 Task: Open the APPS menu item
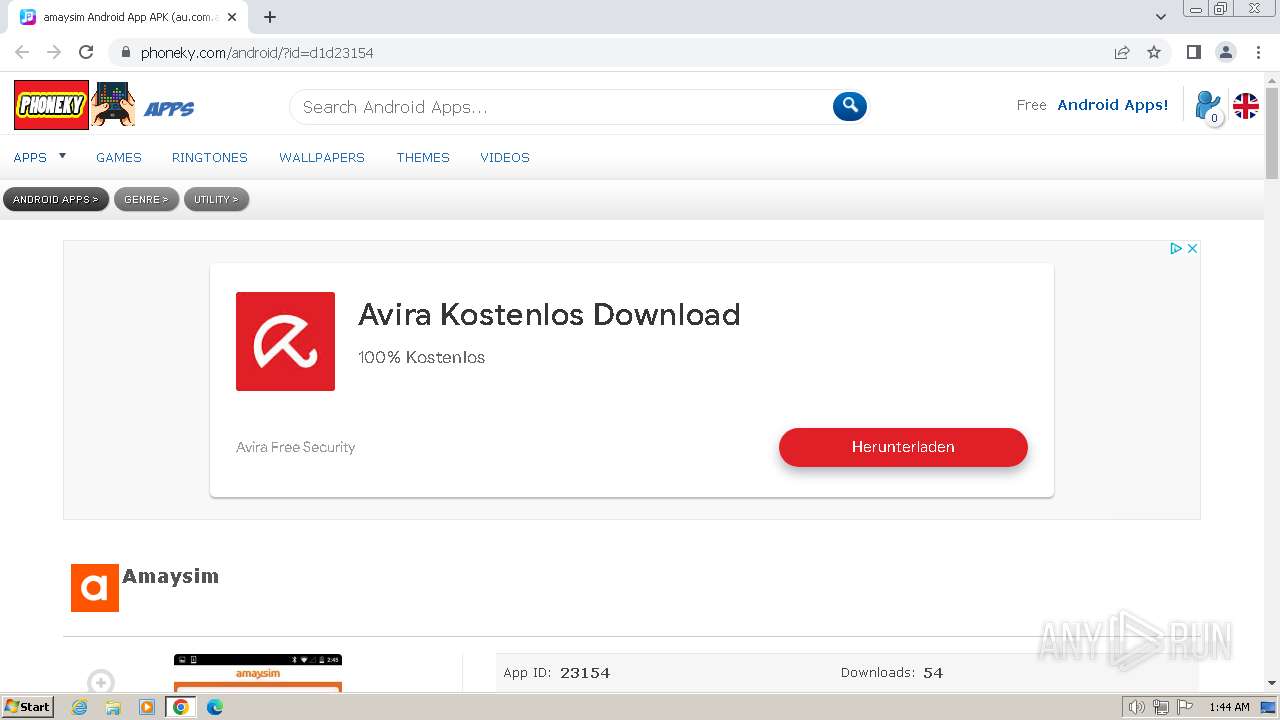(30, 157)
